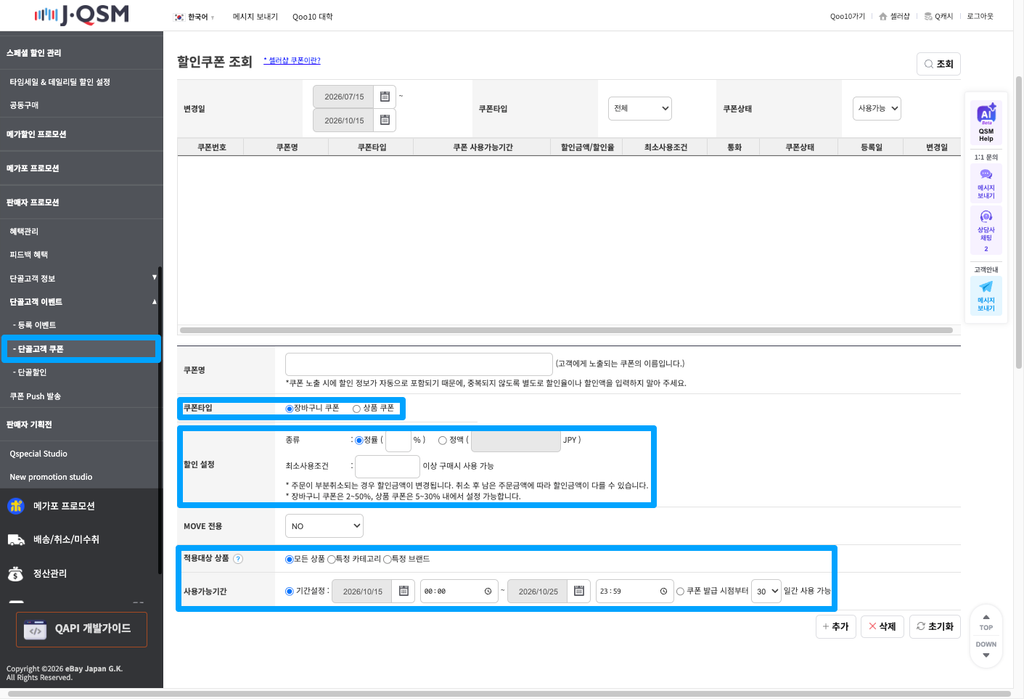The image size is (1024, 699).
Task: Click Korean flag language icon
Action: (x=179, y=17)
